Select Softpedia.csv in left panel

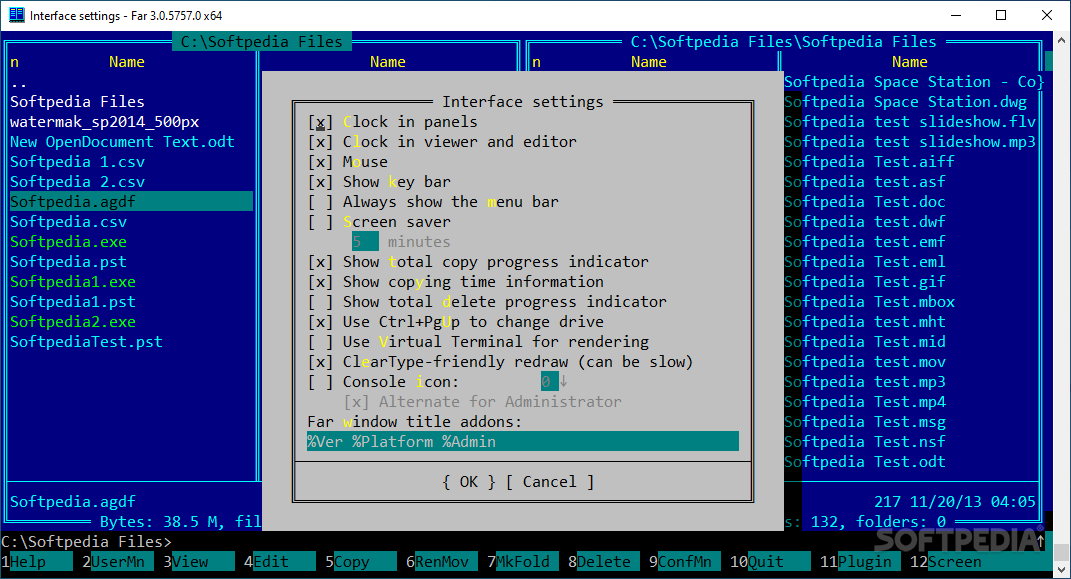coord(68,222)
